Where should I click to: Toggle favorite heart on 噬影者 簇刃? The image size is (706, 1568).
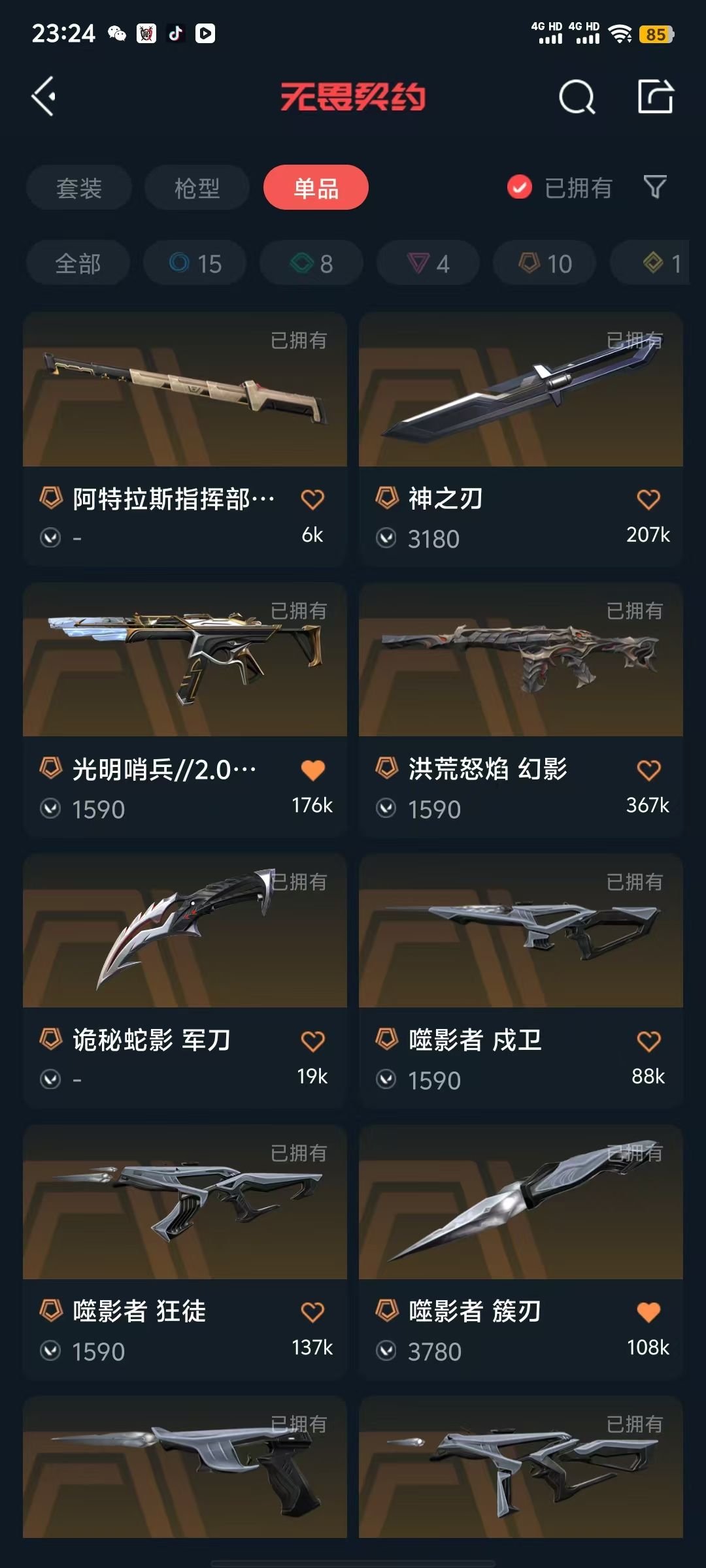coord(648,1312)
